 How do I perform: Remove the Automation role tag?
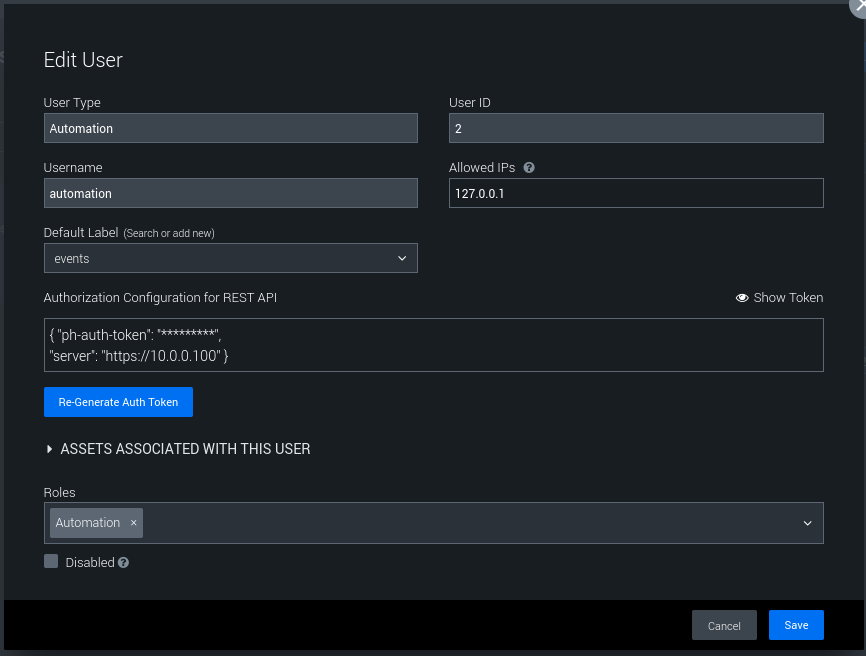click(133, 523)
